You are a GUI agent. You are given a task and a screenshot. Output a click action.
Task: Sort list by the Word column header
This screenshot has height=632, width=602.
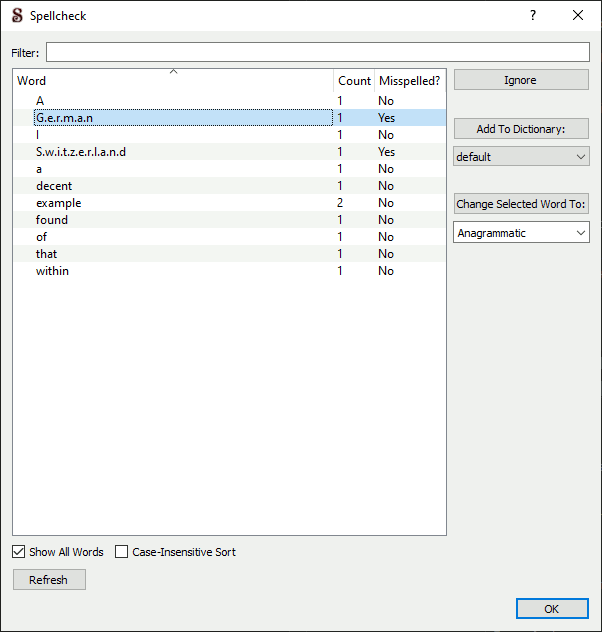pyautogui.click(x=172, y=81)
